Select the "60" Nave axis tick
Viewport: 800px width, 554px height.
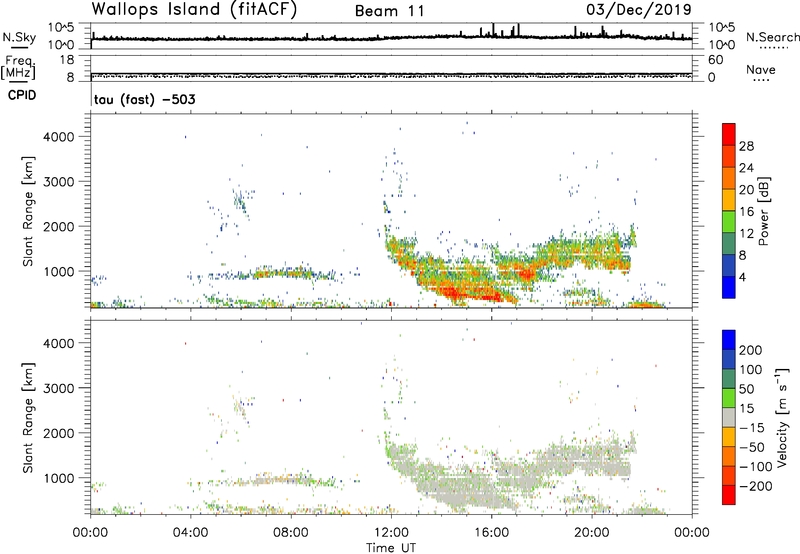[715, 60]
